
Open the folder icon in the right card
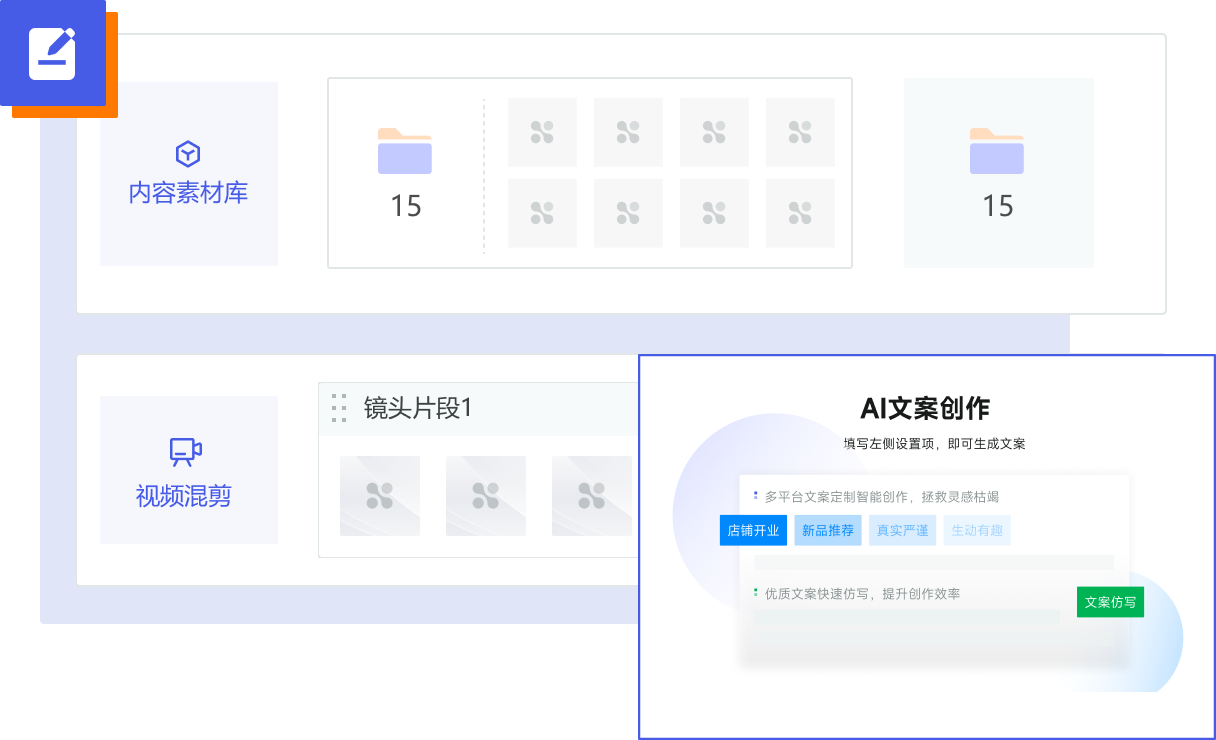996,152
